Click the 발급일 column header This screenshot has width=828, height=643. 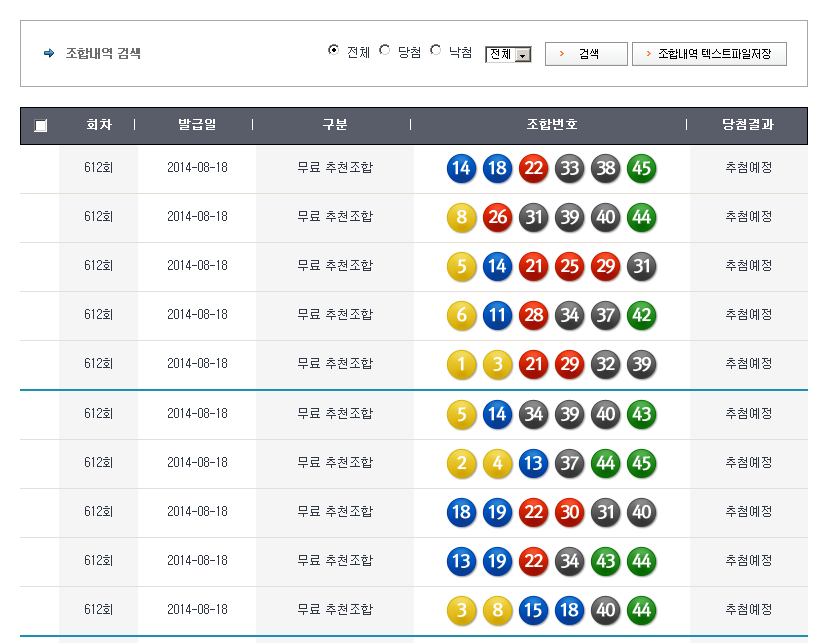click(197, 125)
